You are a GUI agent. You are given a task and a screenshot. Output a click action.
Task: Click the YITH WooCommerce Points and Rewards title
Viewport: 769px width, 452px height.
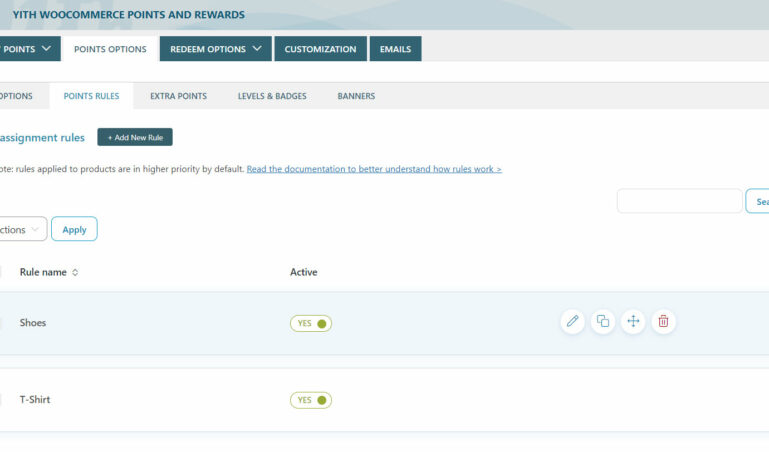(x=128, y=15)
